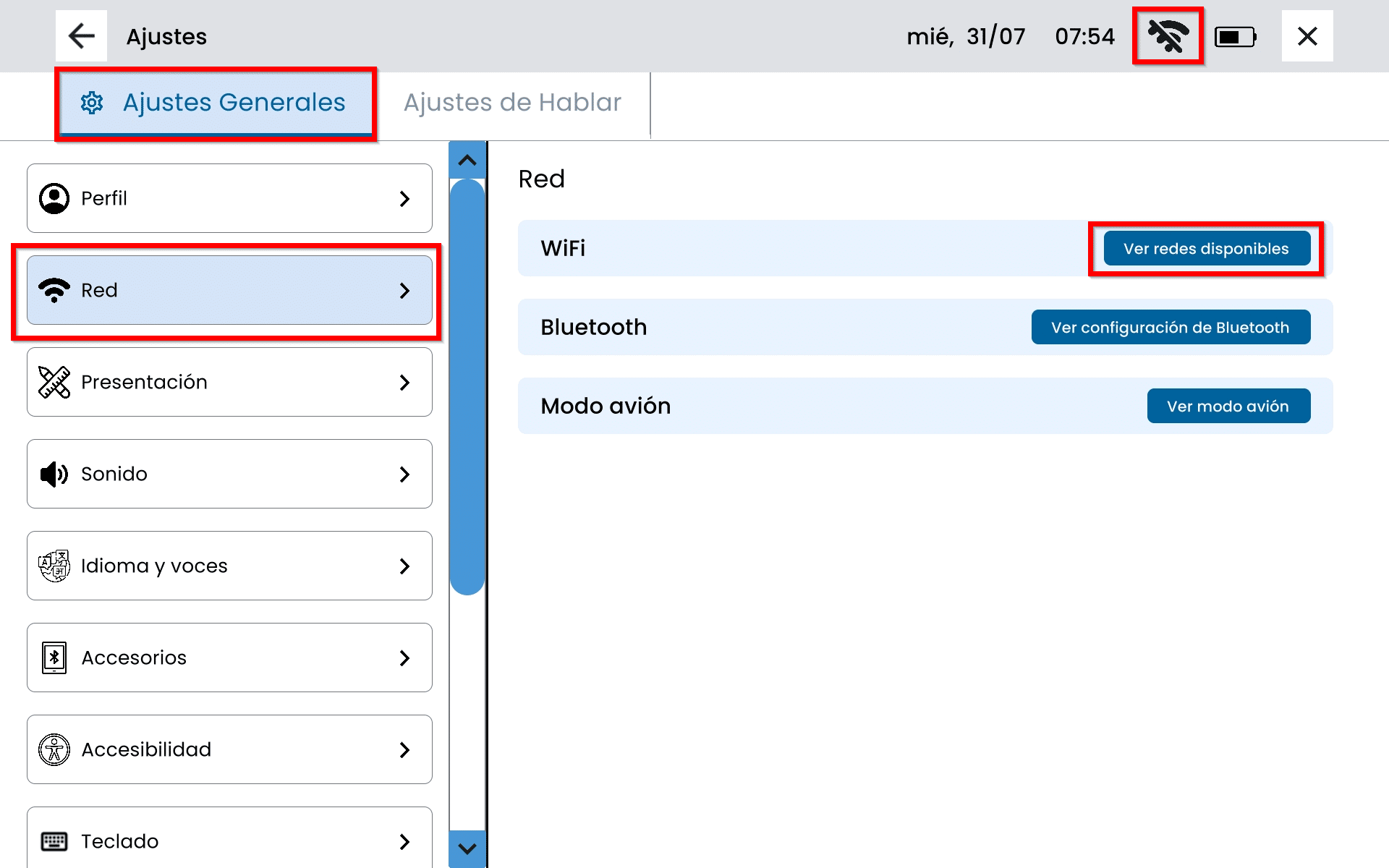
Task: Expand the Red chevron arrow
Action: click(404, 291)
